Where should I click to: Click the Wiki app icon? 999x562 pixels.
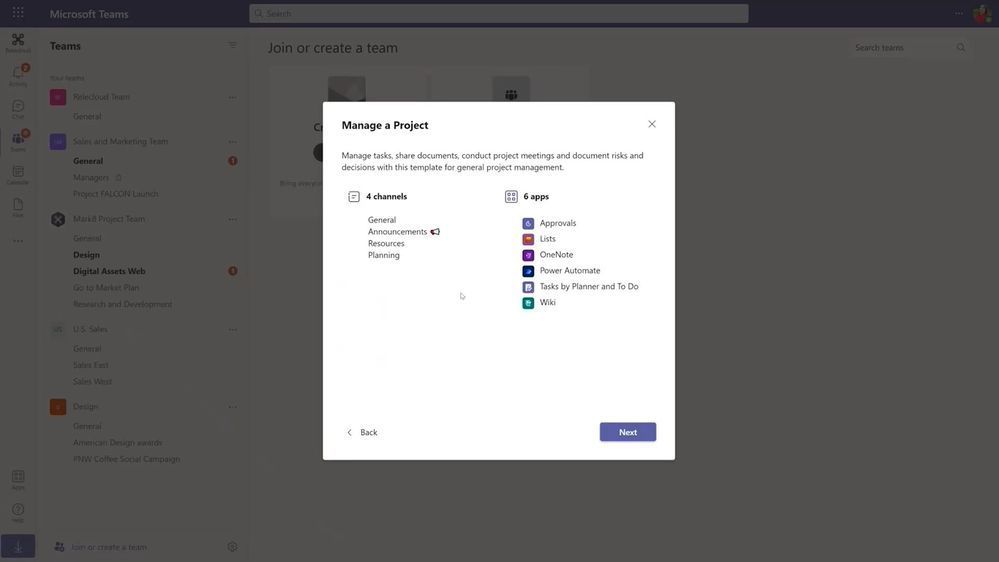pyautogui.click(x=528, y=303)
